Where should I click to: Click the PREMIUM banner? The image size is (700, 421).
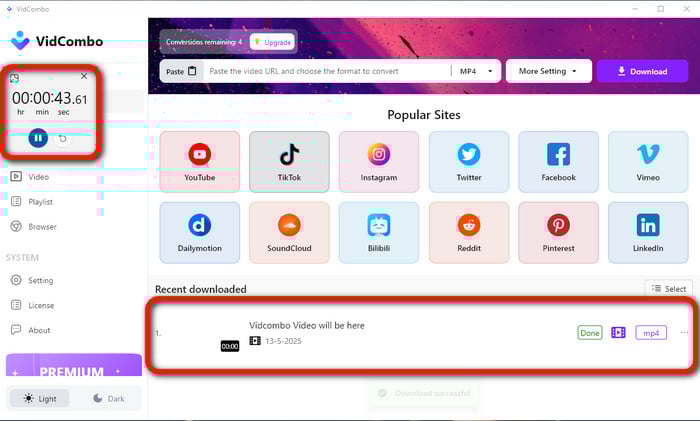click(74, 365)
